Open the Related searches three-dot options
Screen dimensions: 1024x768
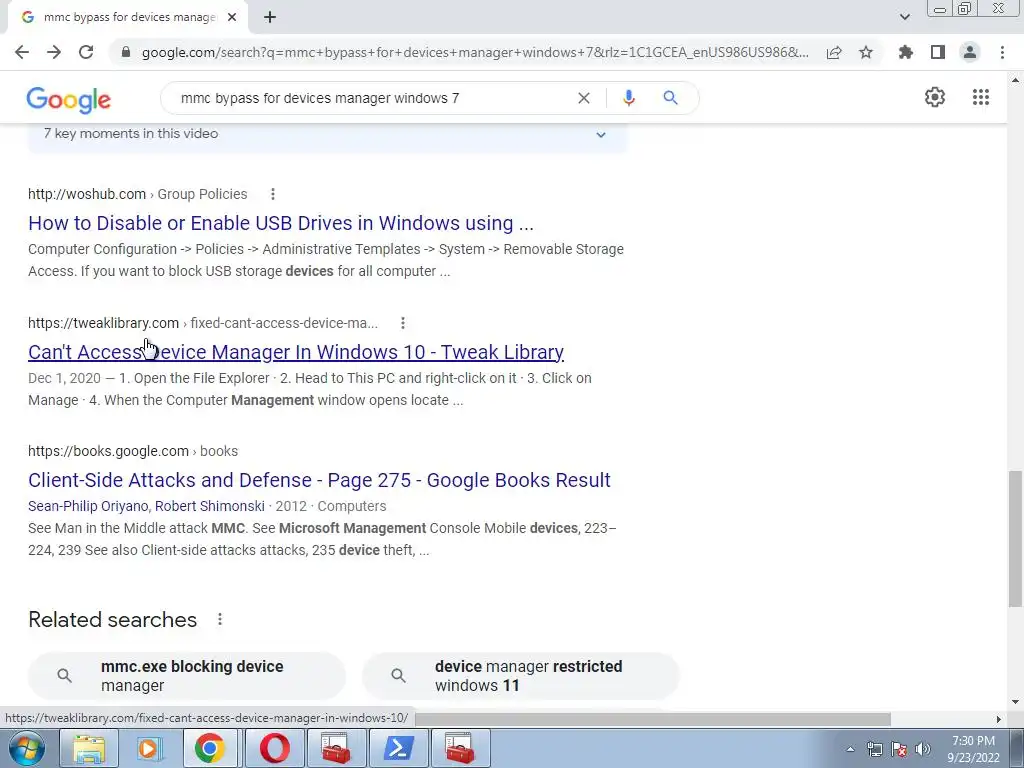click(220, 619)
